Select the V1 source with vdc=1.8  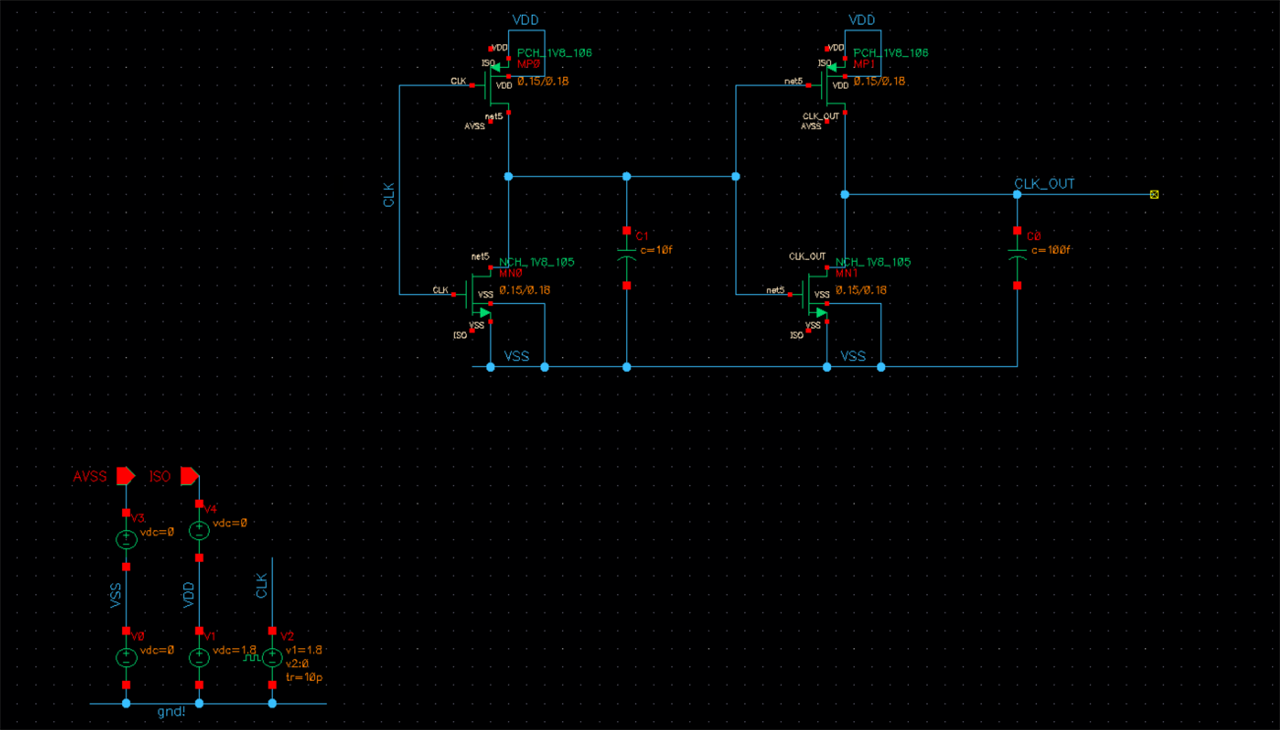point(199,657)
